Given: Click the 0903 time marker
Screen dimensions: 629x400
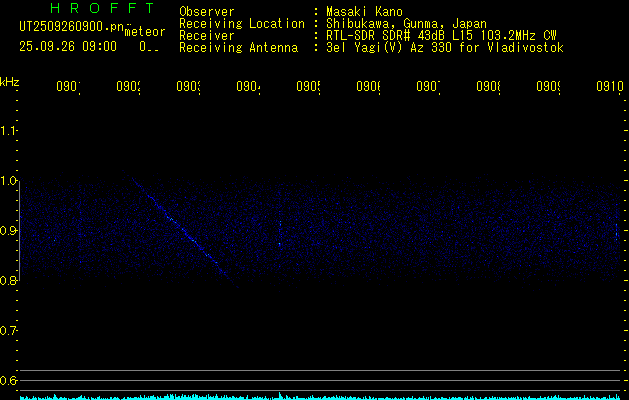Looking at the screenshot, I should point(189,86).
